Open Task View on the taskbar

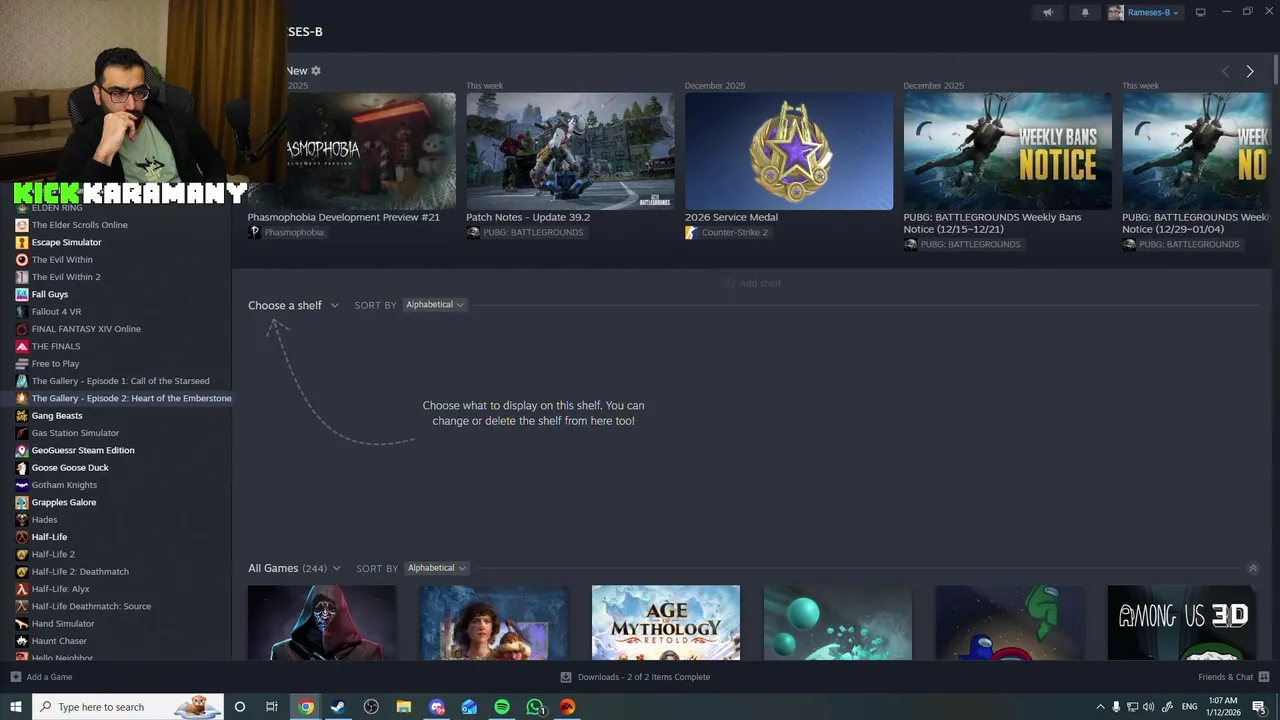click(x=271, y=707)
